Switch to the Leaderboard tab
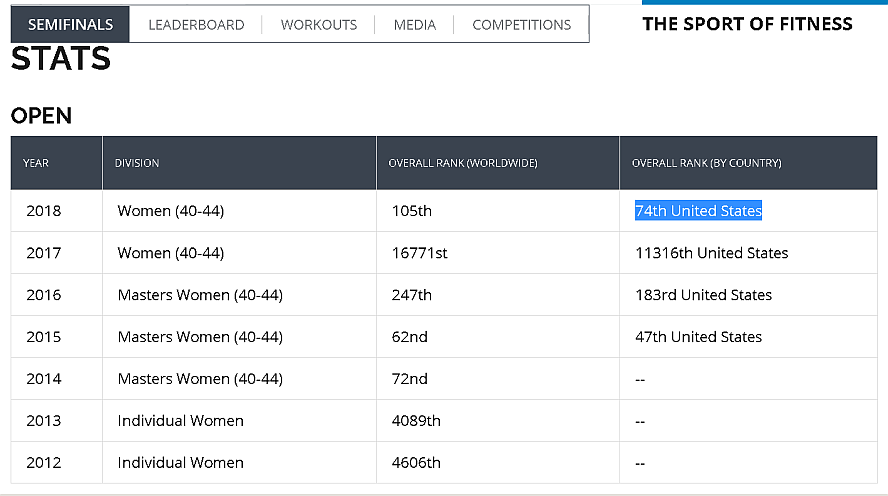The width and height of the screenshot is (888, 496). [196, 25]
